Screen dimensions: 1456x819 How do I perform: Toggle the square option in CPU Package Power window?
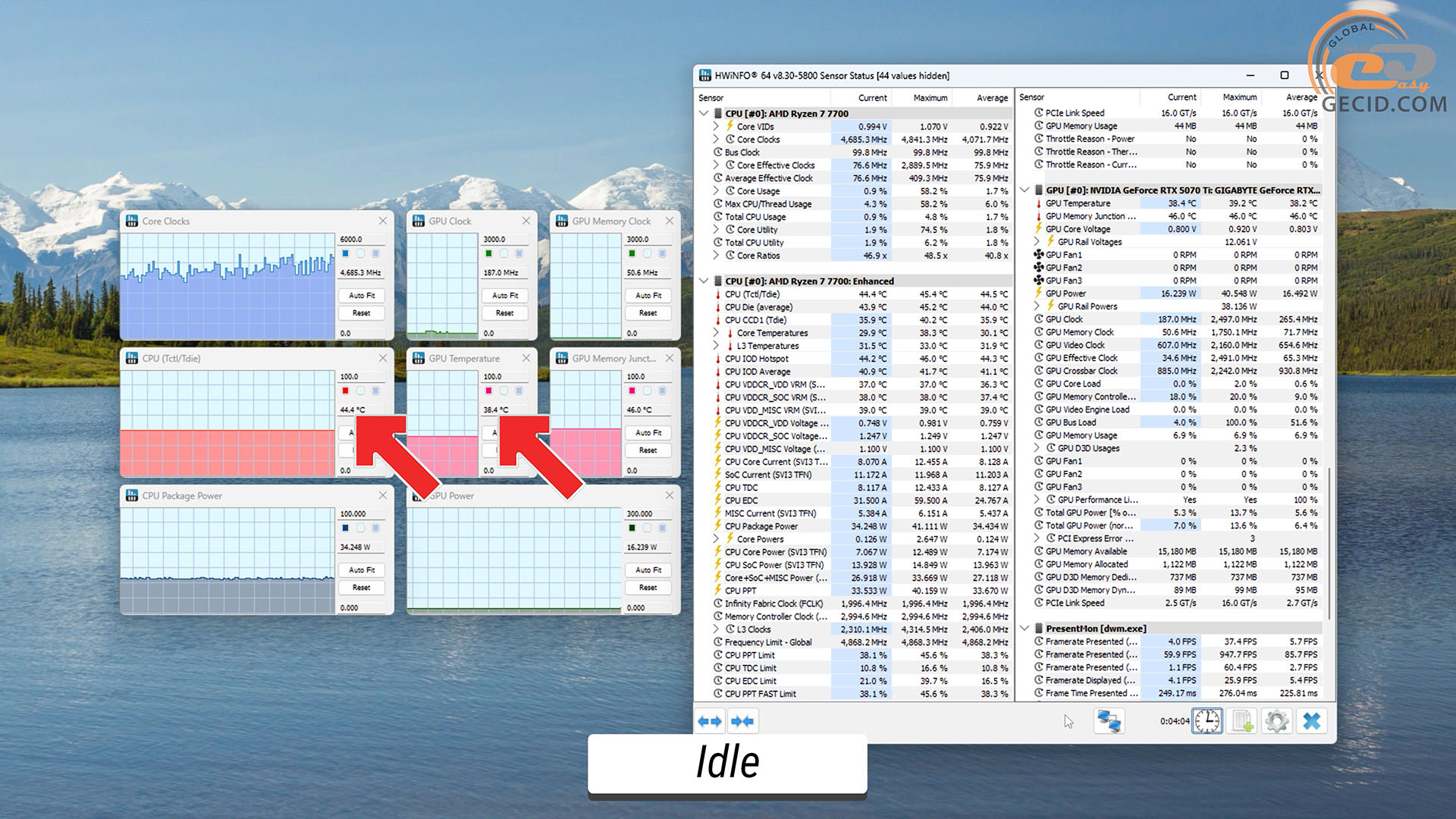[375, 528]
